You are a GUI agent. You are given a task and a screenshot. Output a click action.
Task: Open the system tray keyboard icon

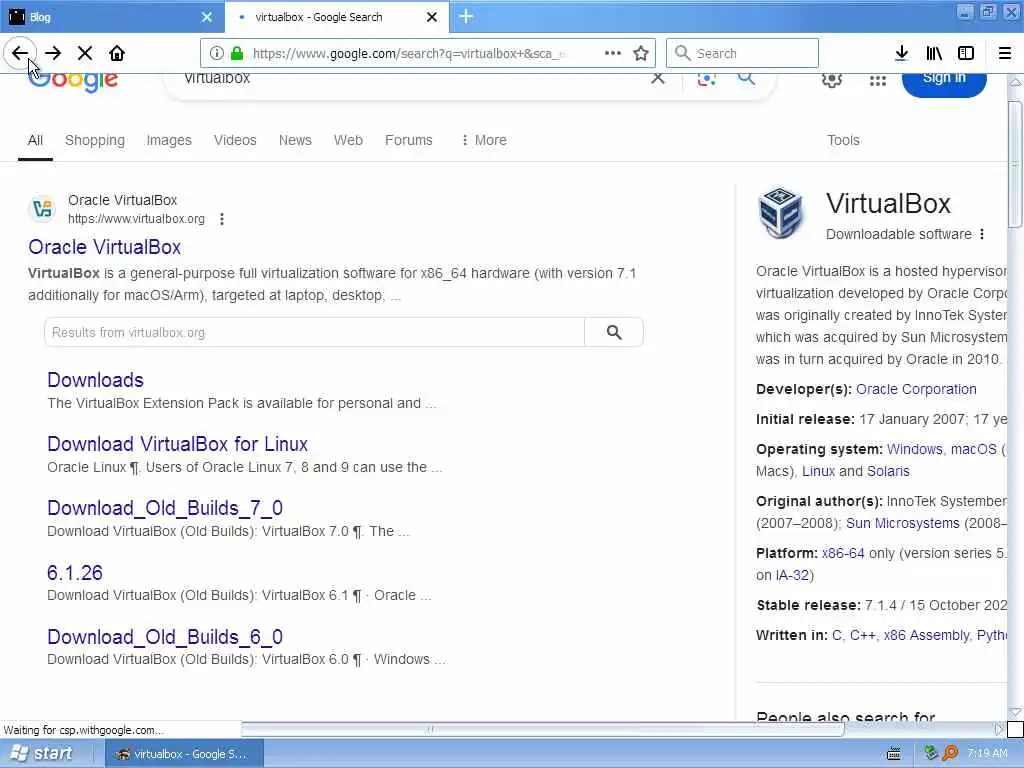click(893, 754)
